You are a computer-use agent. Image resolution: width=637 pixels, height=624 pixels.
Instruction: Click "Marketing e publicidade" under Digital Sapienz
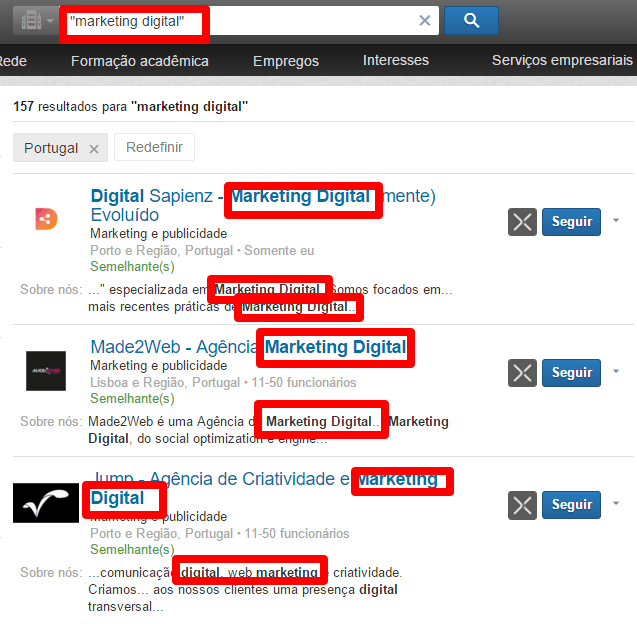coord(158,234)
